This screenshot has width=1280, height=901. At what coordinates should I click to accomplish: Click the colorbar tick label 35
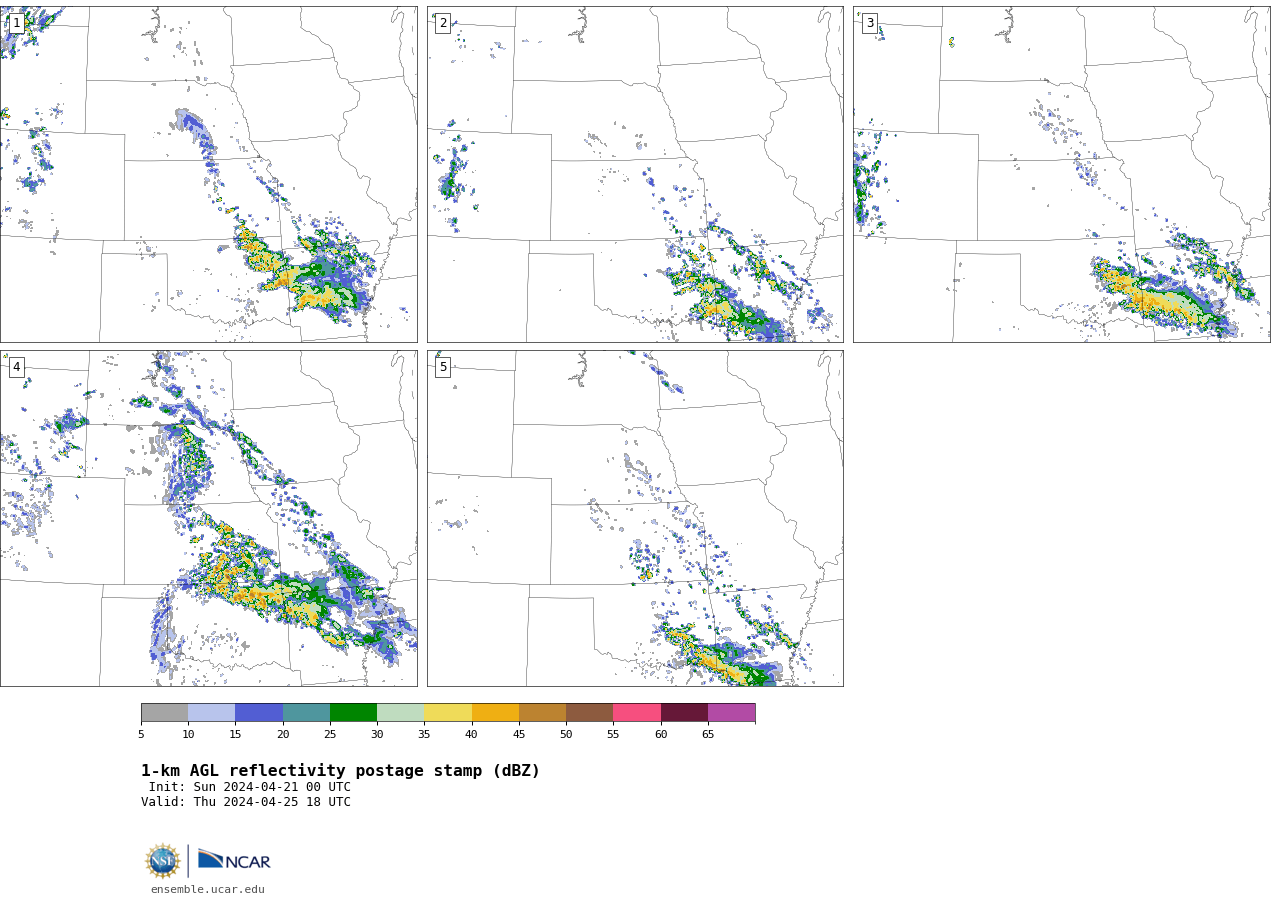click(424, 735)
